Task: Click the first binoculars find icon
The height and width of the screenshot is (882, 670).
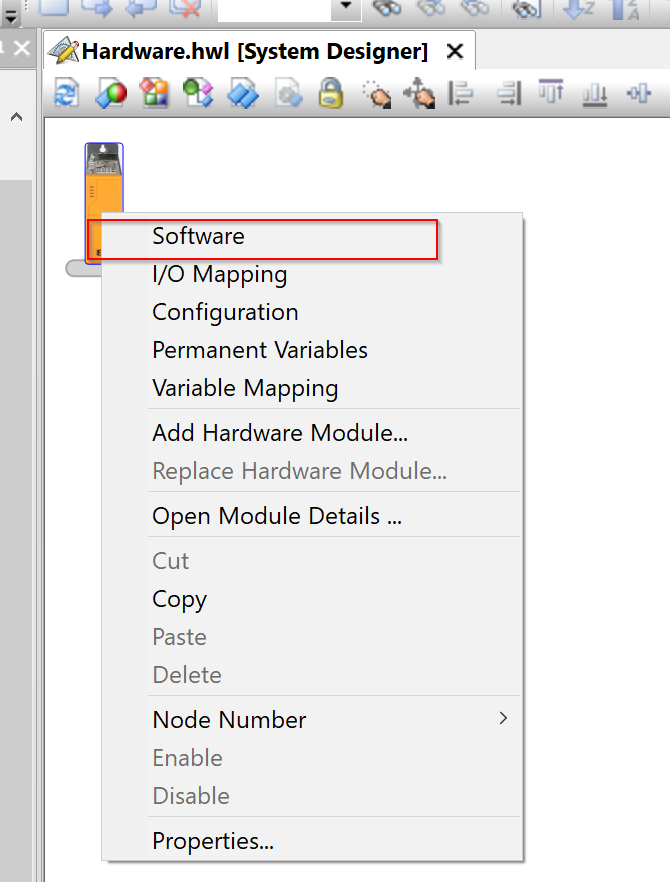Action: click(387, 8)
